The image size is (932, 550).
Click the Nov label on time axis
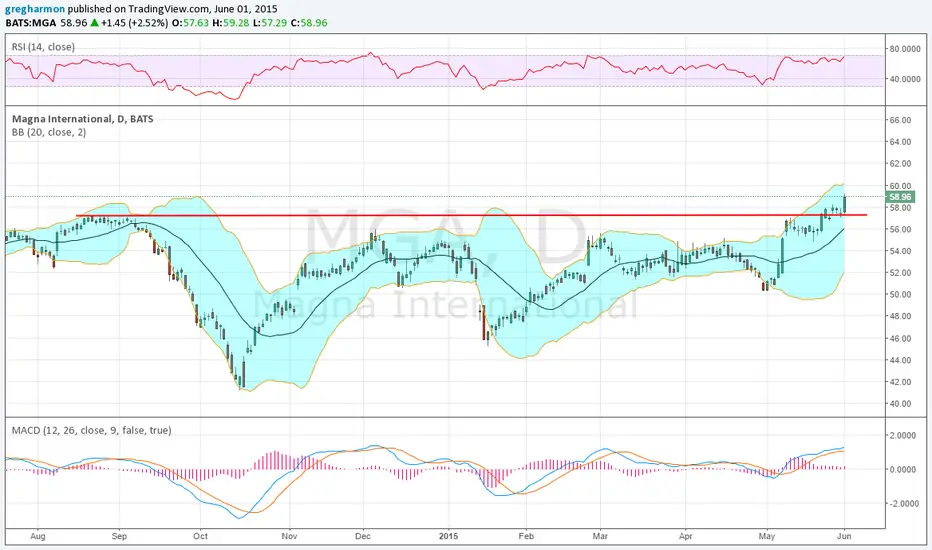coord(289,536)
